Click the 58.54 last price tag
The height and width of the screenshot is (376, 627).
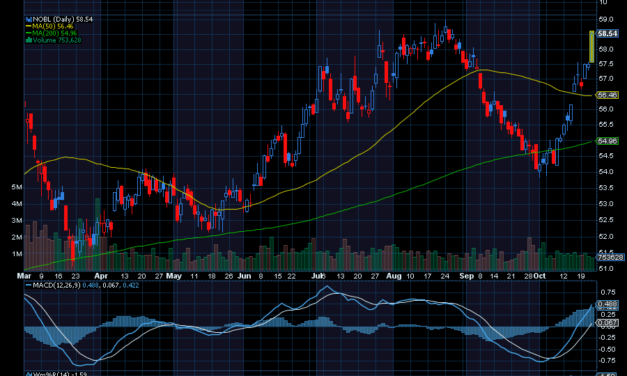tap(607, 34)
